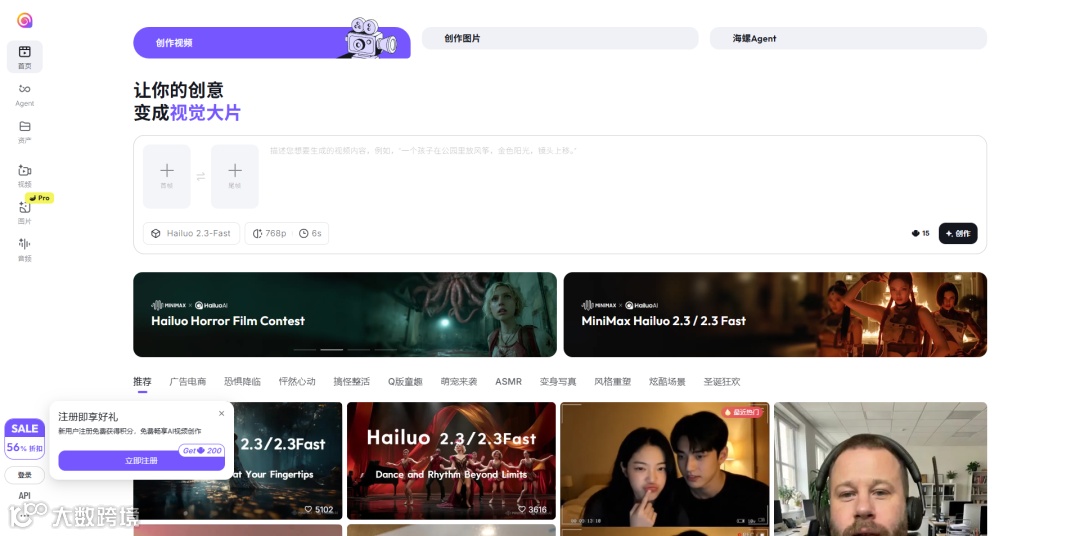1080x536 pixels.
Task: Select the 搞怪整活 category tab
Action: coord(351,382)
